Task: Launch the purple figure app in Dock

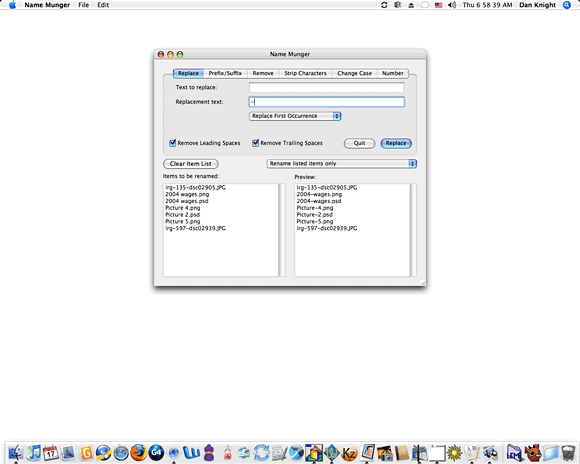Action: pyautogui.click(x=209, y=453)
